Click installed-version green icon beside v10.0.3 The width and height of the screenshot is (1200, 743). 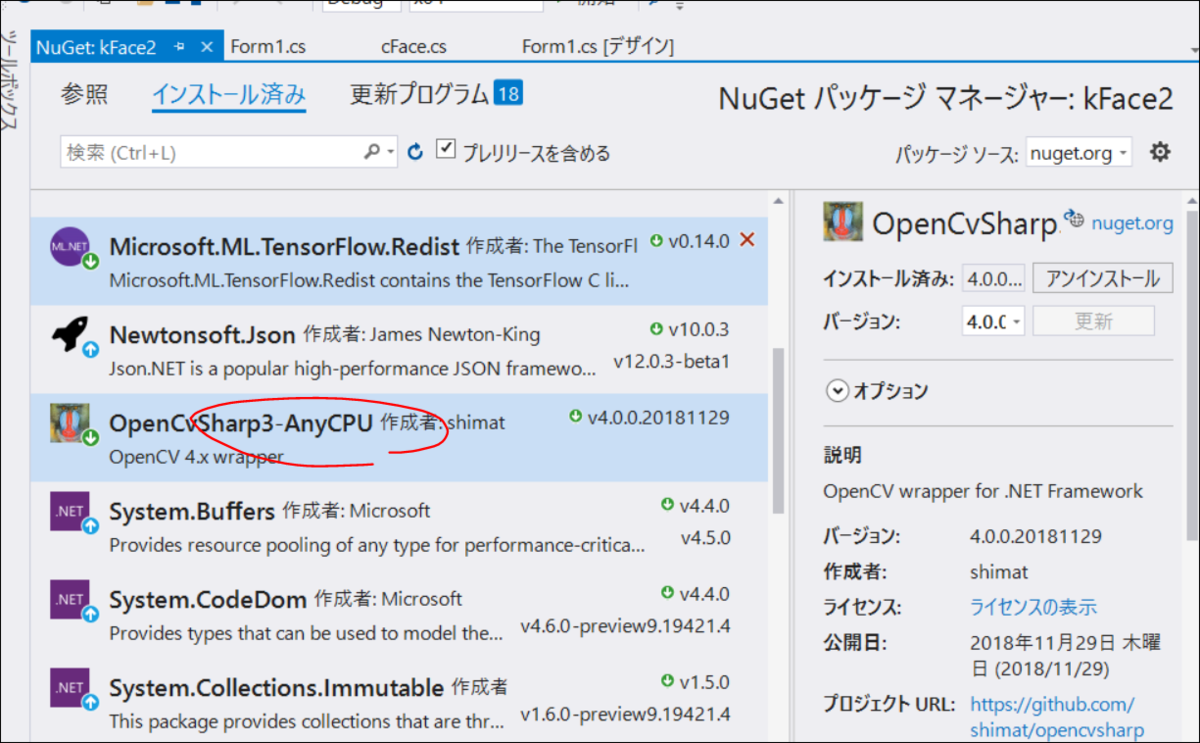657,329
